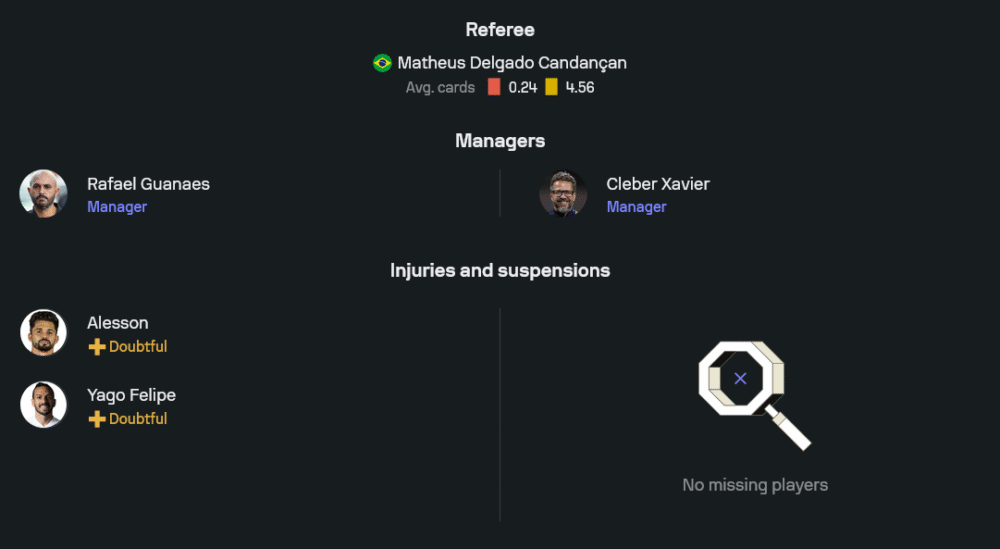This screenshot has width=1000, height=549.
Task: Click the red card icon
Action: pos(494,87)
